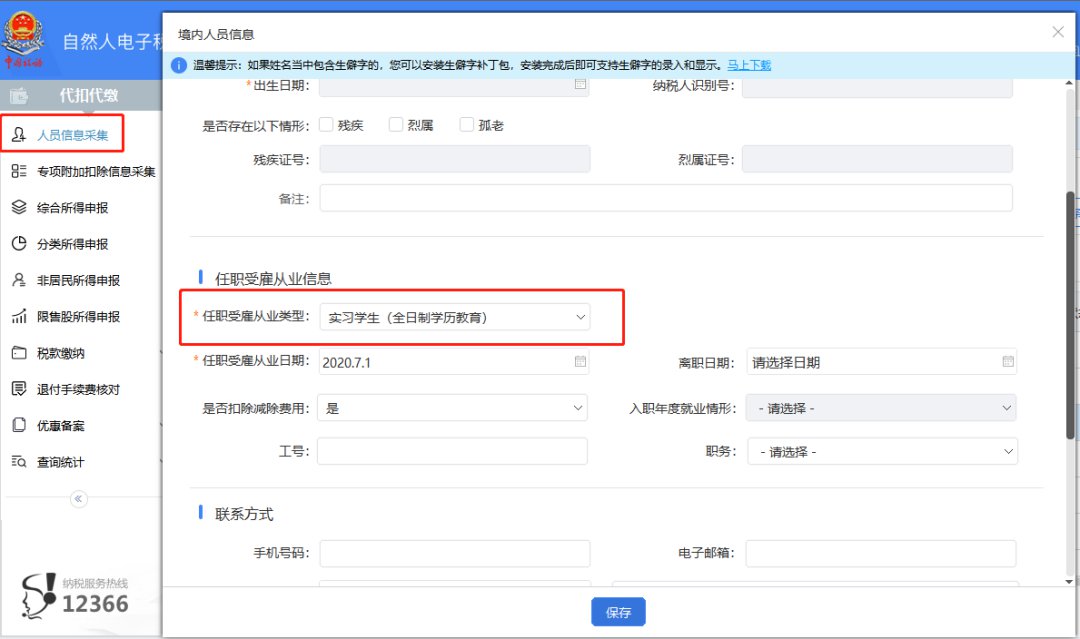Open calendar icon in 离职日期 field
The image size is (1080, 639).
coord(1008,362)
